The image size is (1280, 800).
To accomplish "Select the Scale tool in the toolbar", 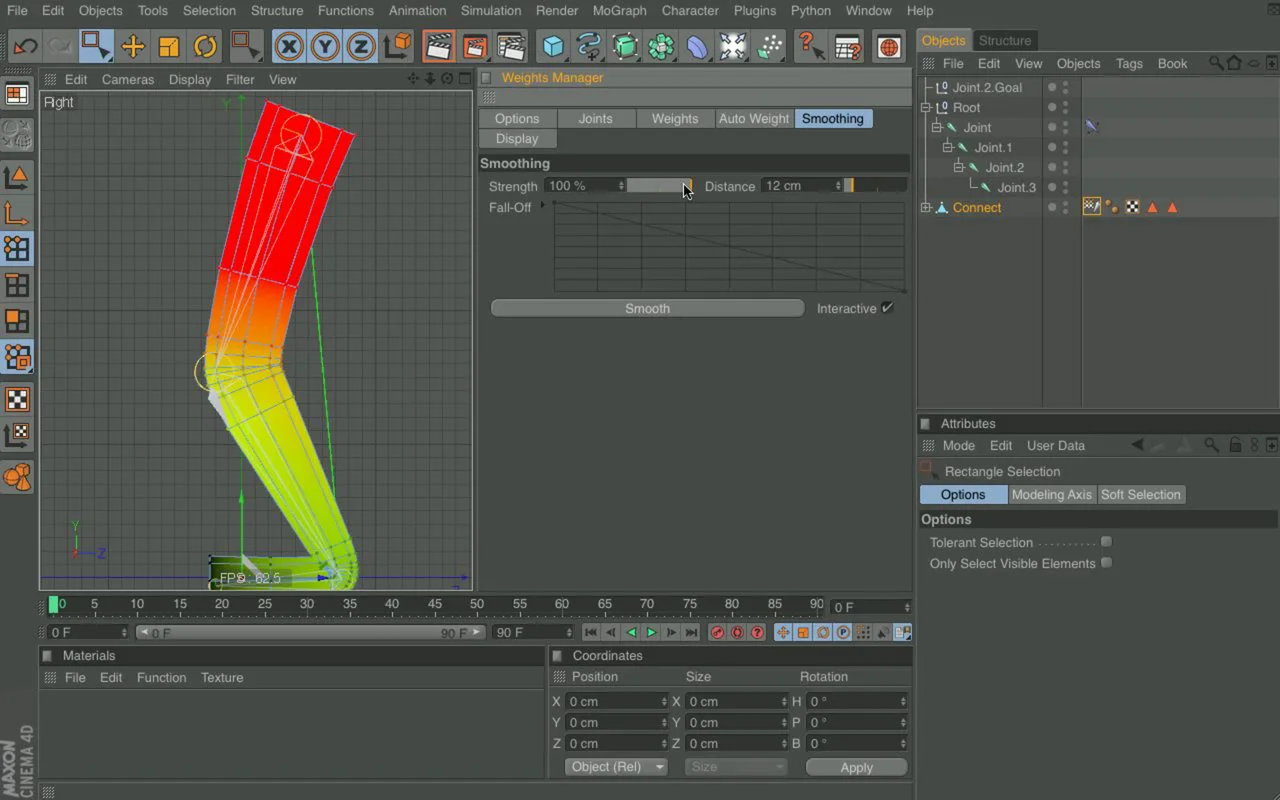I will coord(169,46).
